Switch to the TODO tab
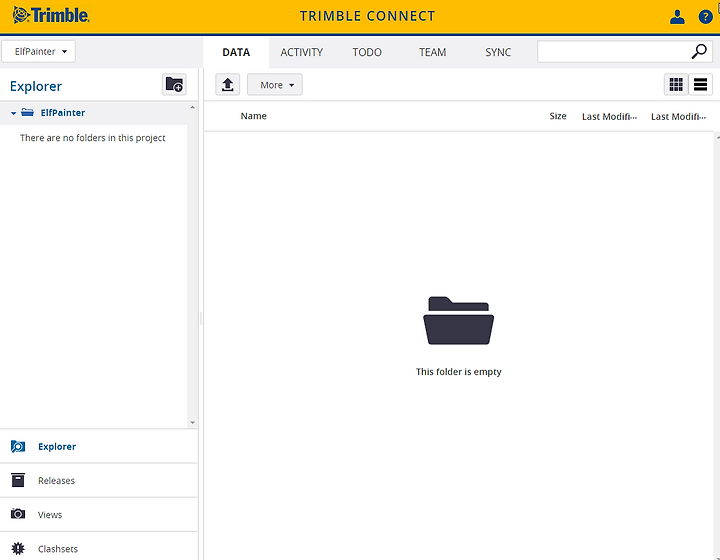The width and height of the screenshot is (720, 560). 367,52
